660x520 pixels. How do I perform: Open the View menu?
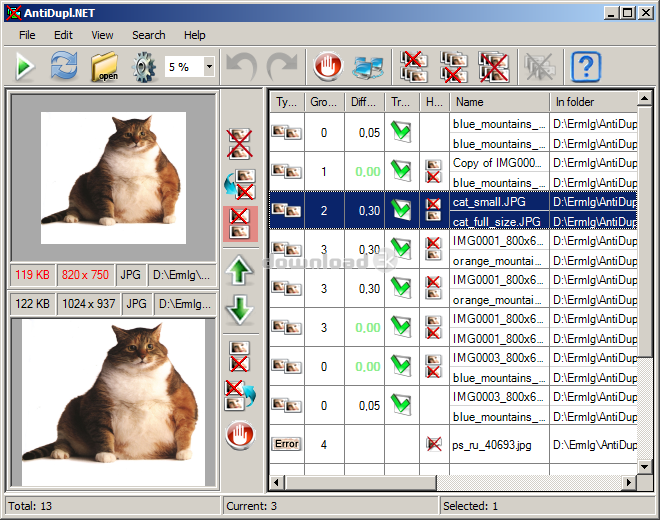[102, 35]
